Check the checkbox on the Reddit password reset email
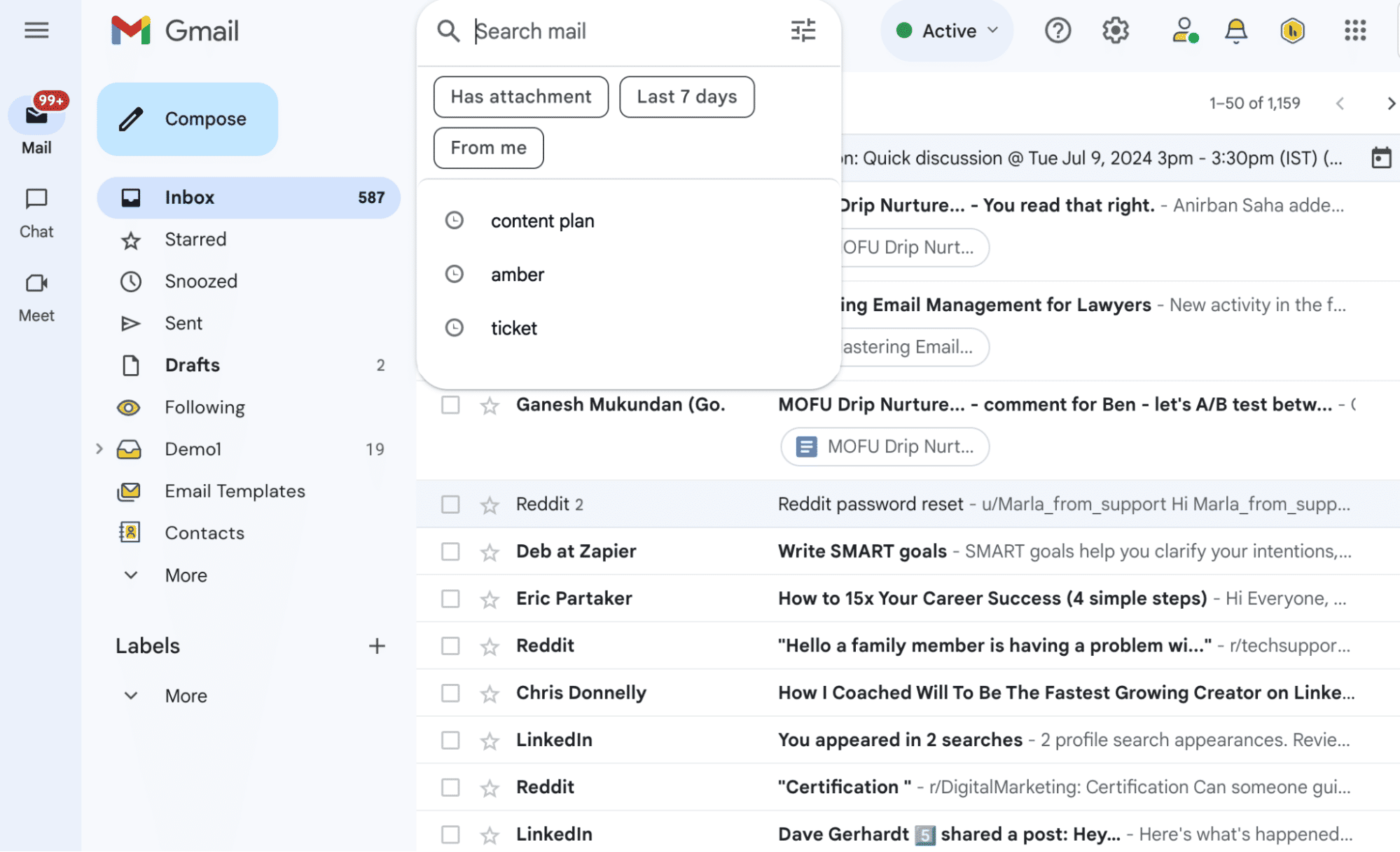The image size is (1400, 852). (449, 504)
